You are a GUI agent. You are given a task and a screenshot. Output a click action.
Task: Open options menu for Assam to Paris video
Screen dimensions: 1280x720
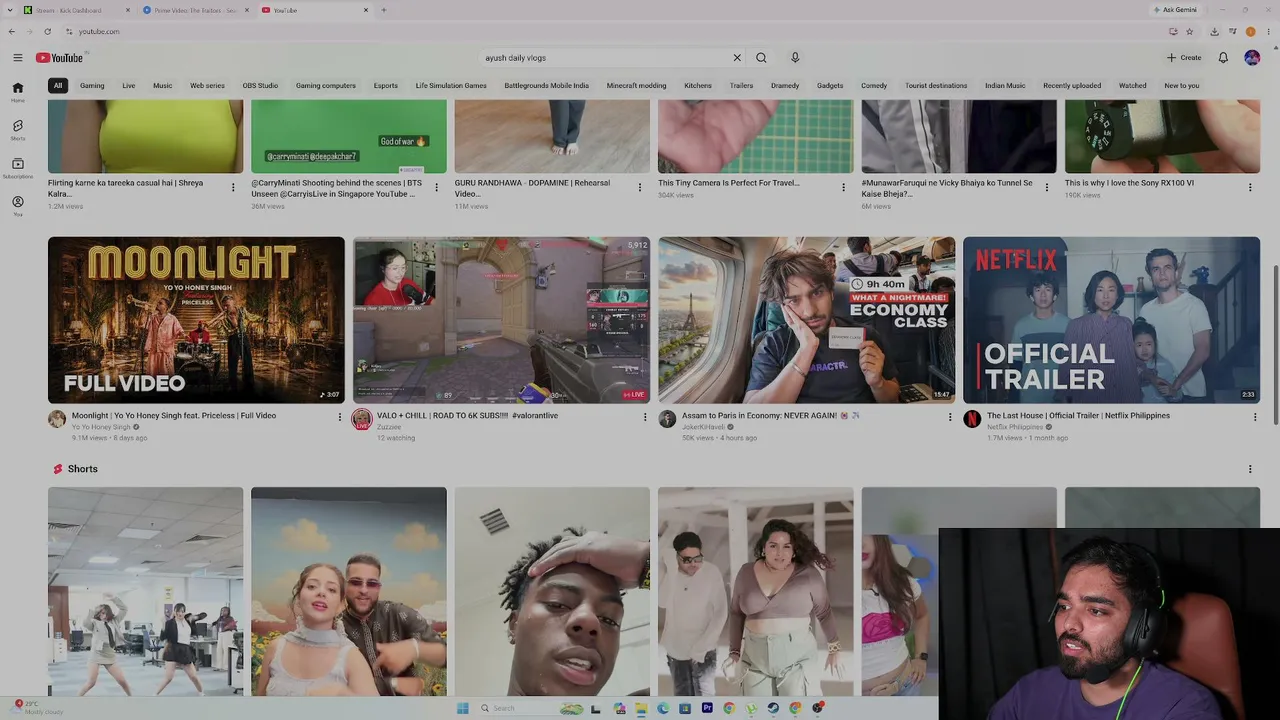pos(950,417)
